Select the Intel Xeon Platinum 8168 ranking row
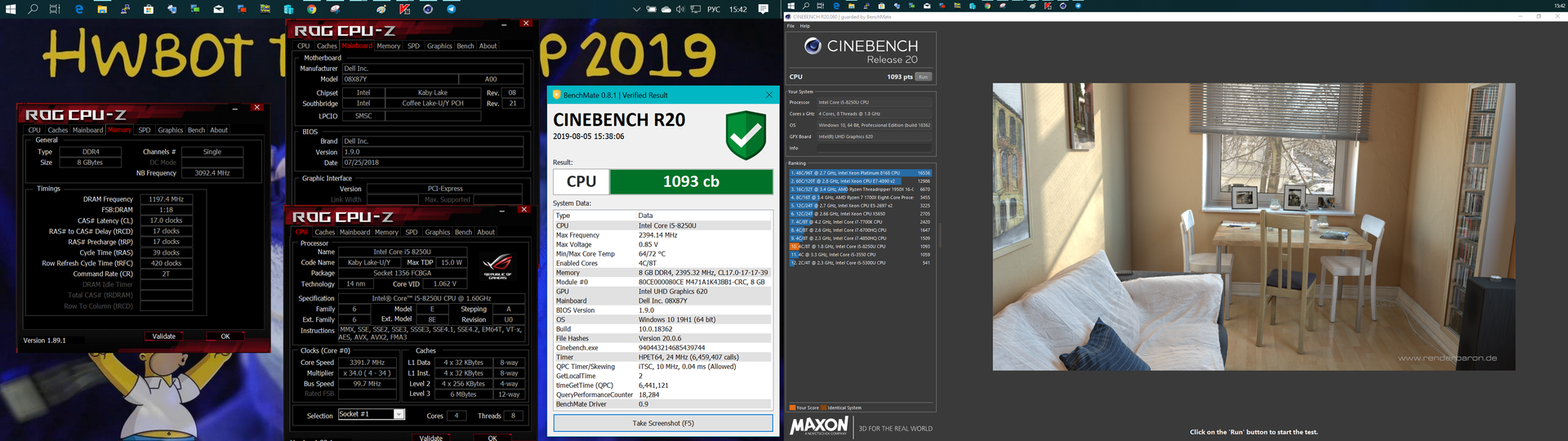This screenshot has height=441, width=1568. point(860,173)
